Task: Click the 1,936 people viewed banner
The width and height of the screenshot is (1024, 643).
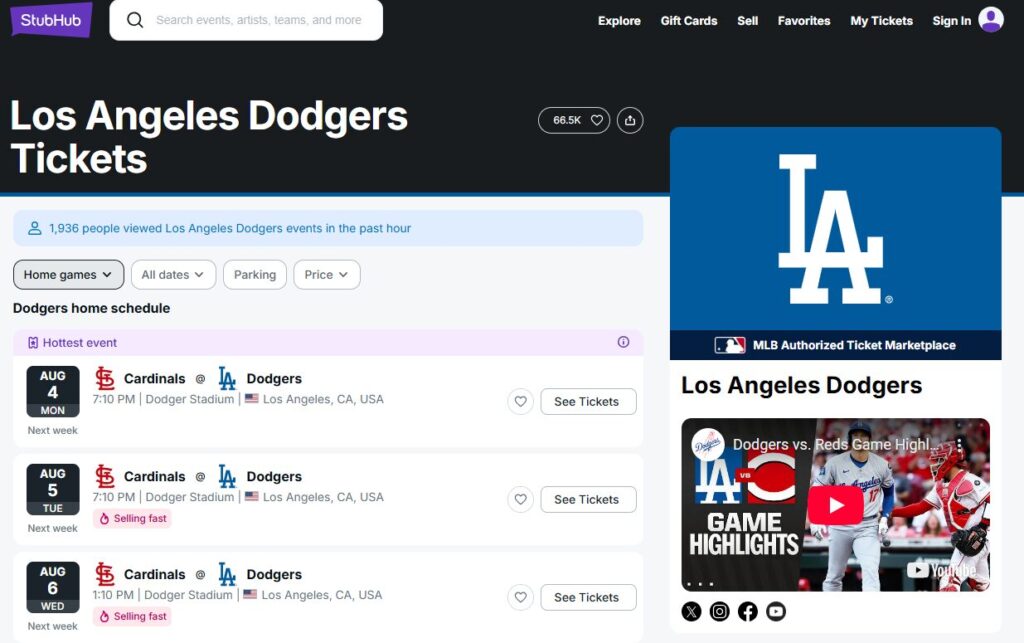Action: tap(328, 228)
